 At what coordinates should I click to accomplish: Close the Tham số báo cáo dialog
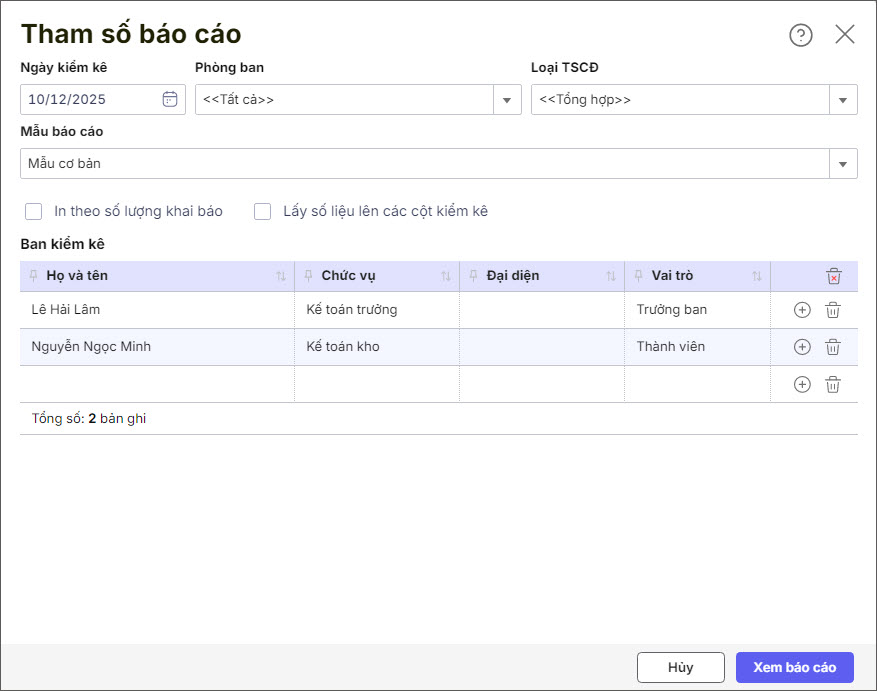coord(845,35)
